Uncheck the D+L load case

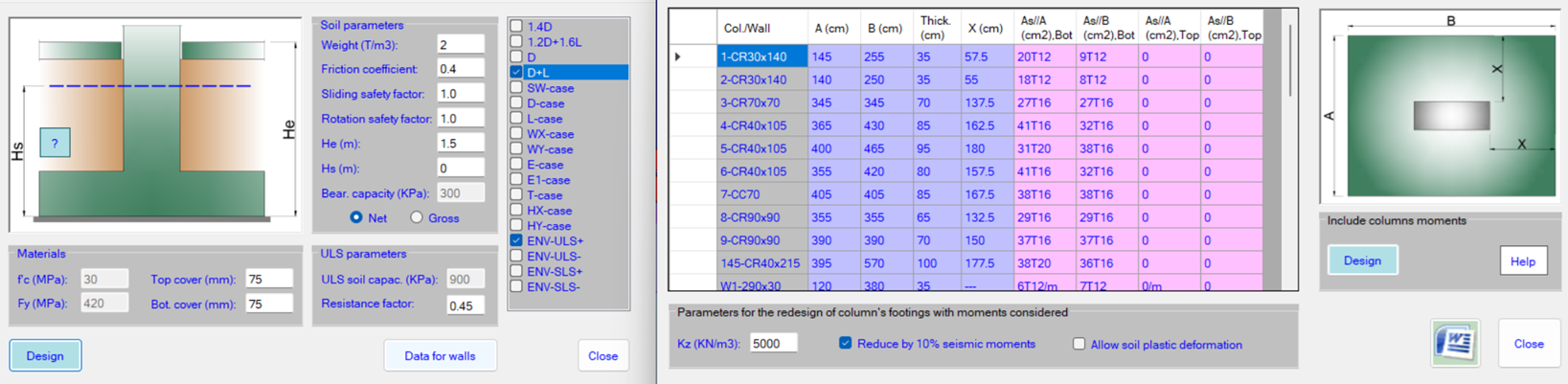(516, 73)
